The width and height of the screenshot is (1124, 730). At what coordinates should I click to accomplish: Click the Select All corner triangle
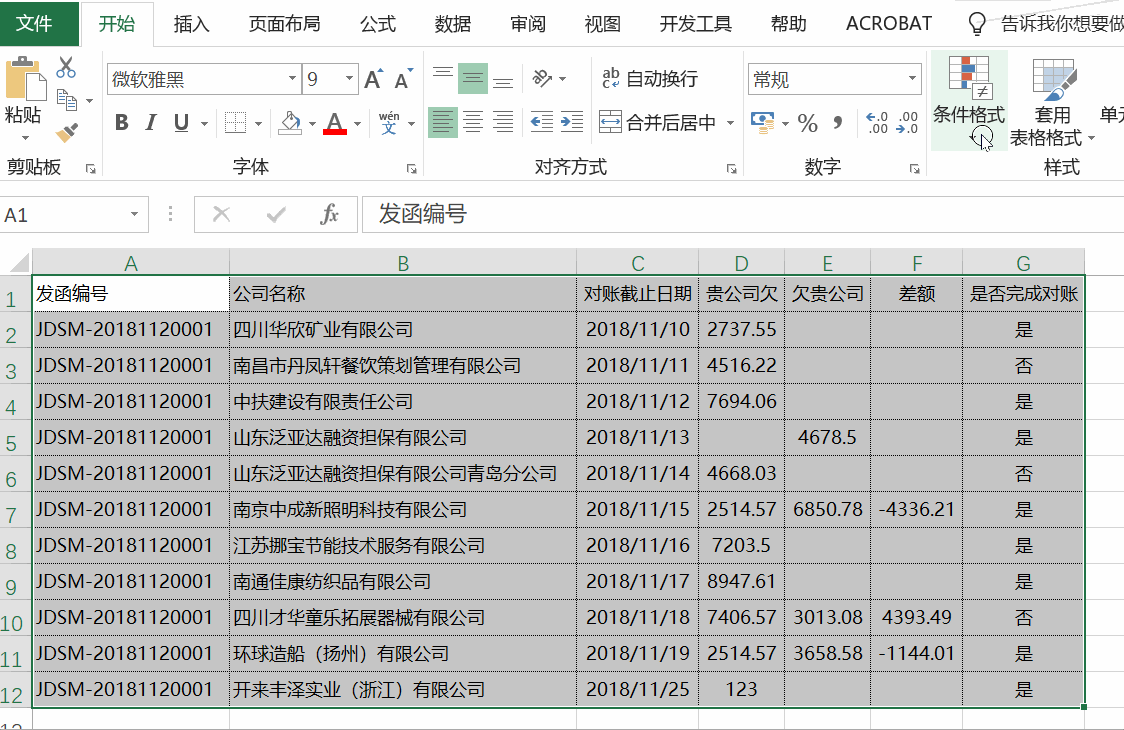tap(17, 262)
